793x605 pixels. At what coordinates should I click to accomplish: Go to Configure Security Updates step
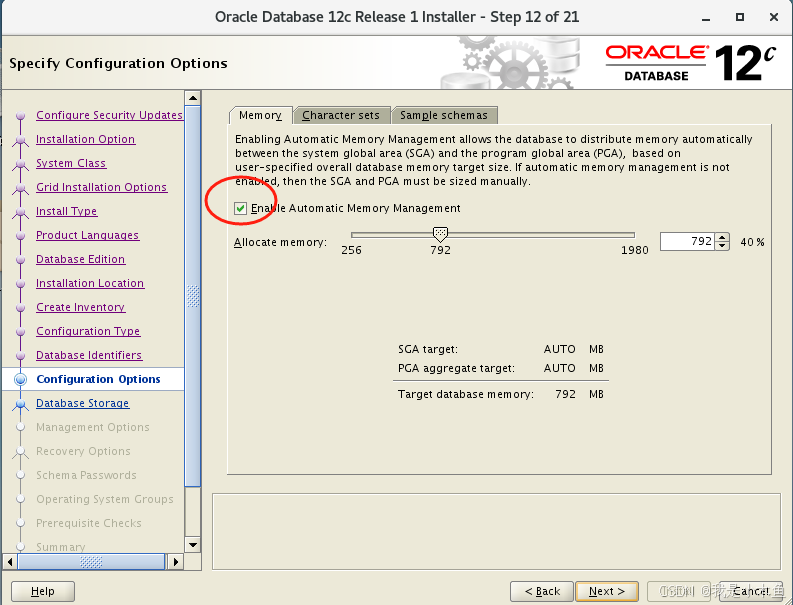click(109, 115)
